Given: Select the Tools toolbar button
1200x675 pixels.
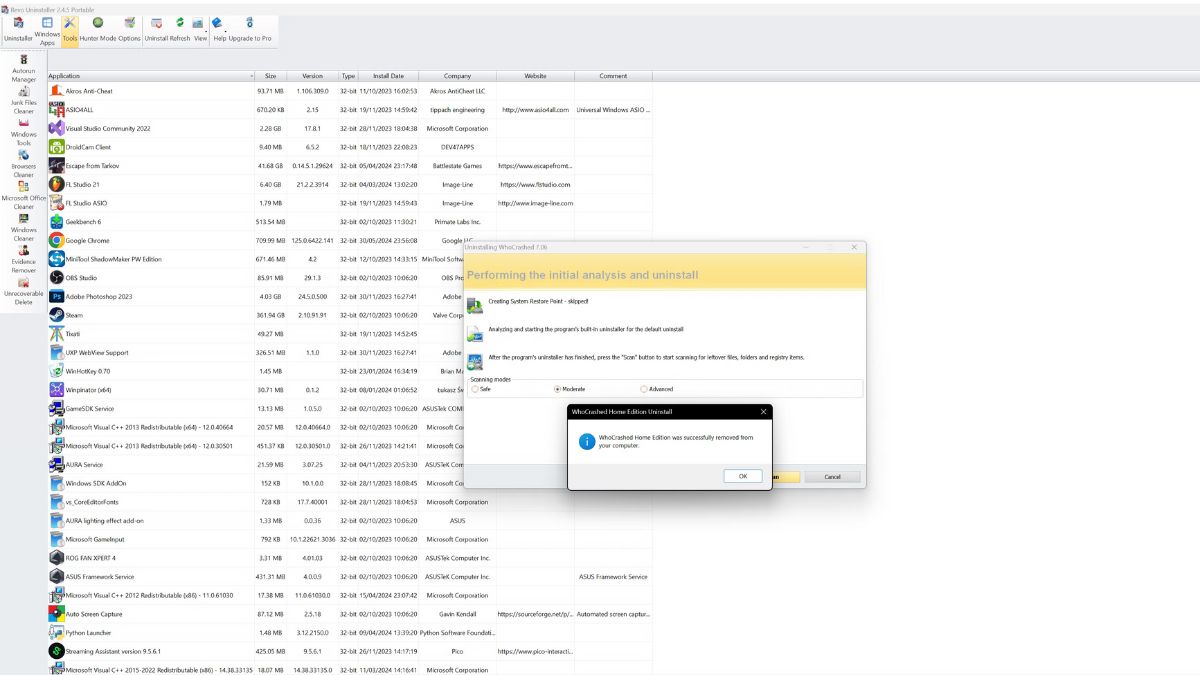Looking at the screenshot, I should point(70,30).
